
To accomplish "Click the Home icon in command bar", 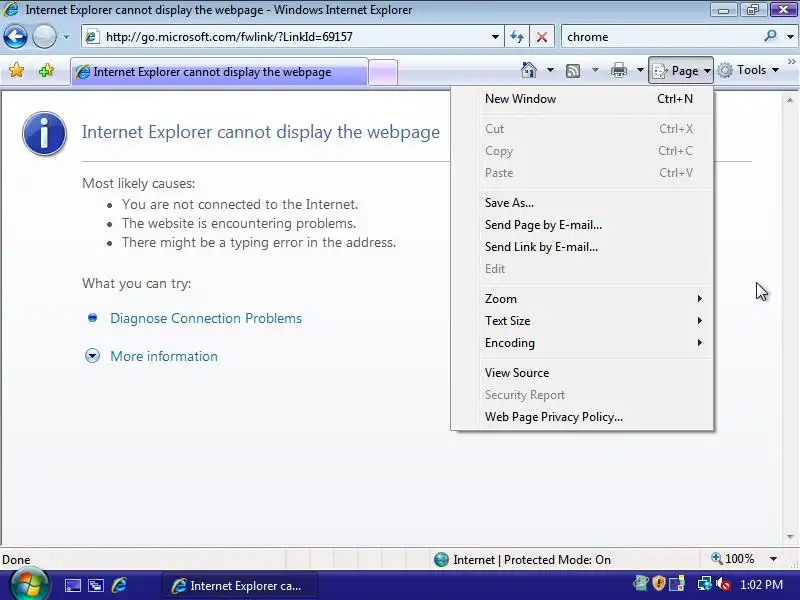I will click(529, 70).
